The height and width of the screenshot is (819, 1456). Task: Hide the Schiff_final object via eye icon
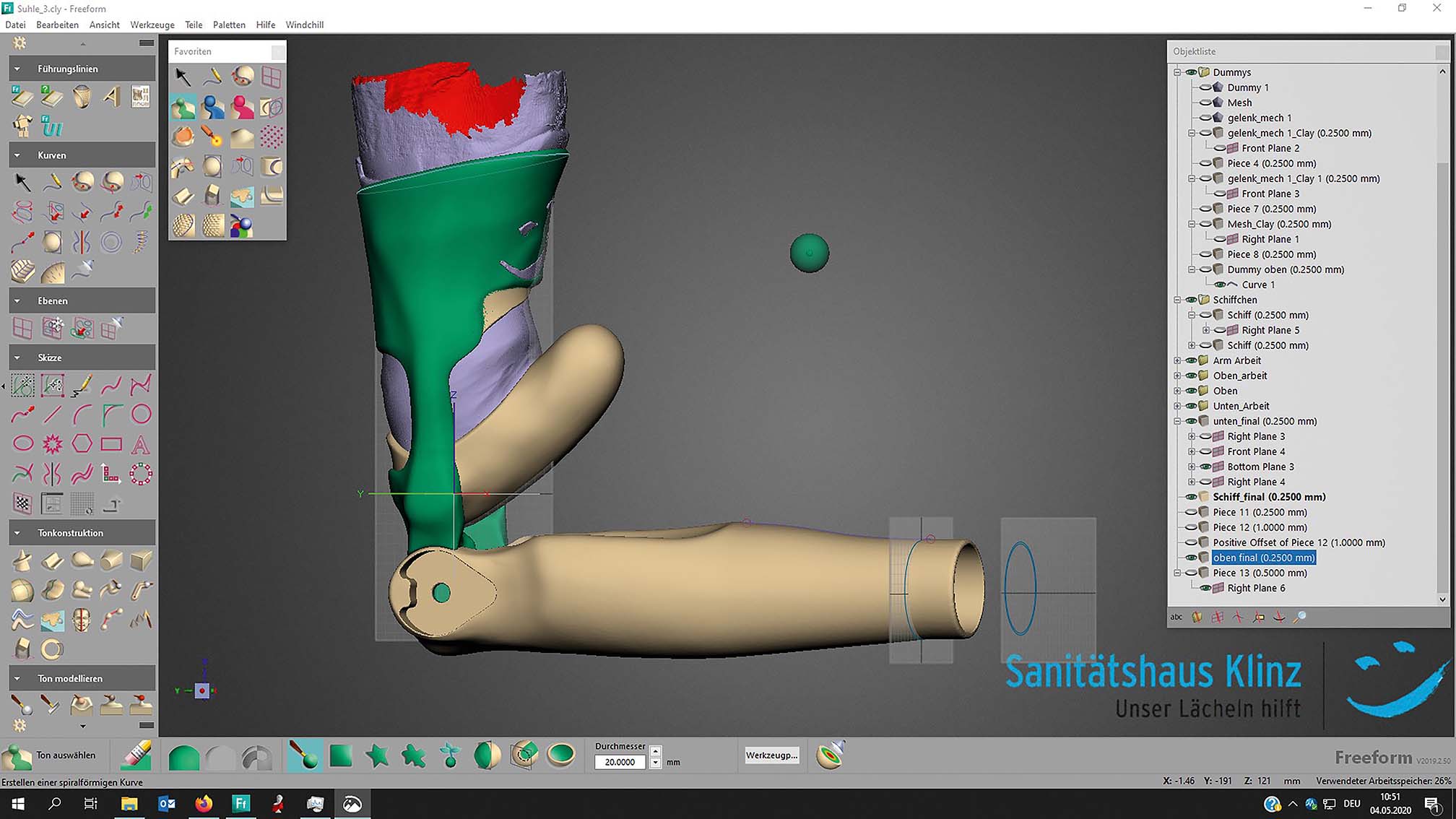pyautogui.click(x=1191, y=497)
